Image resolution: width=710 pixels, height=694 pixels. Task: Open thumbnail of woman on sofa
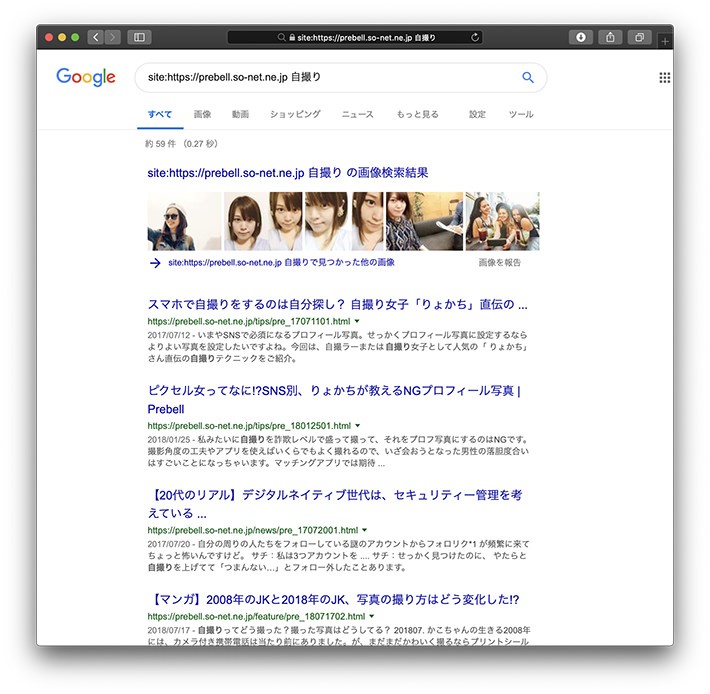pyautogui.click(x=424, y=221)
